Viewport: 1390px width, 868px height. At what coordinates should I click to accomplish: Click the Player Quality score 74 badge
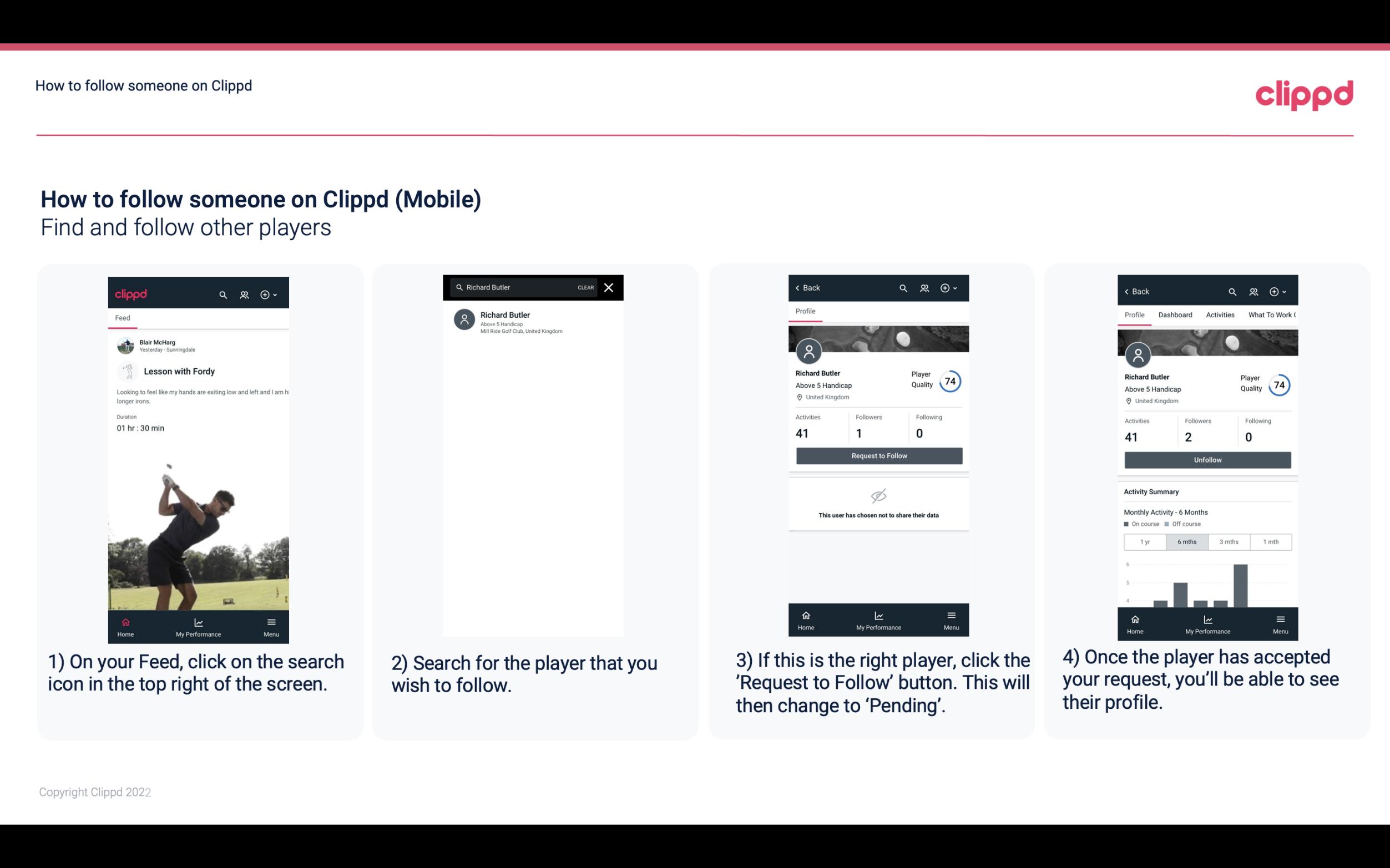[950, 381]
